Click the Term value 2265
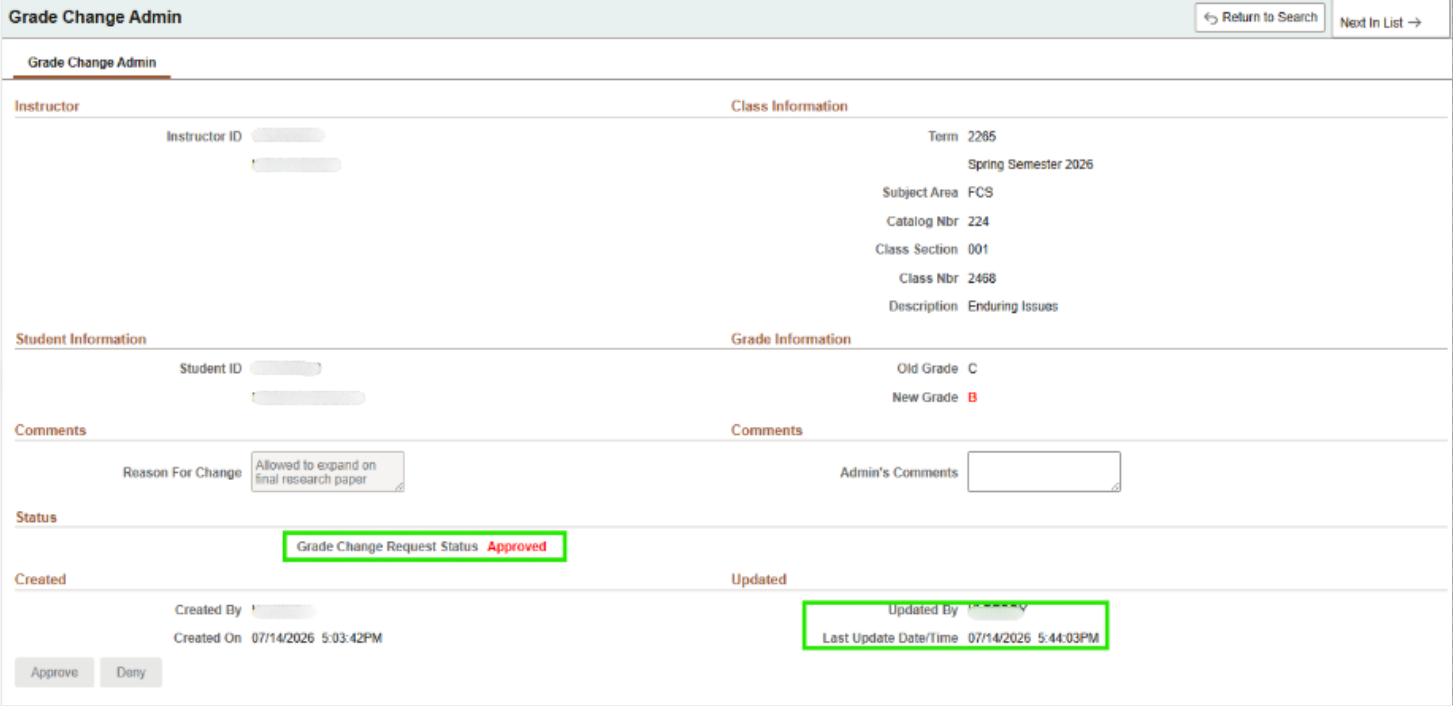Image resolution: width=1453 pixels, height=706 pixels. point(982,137)
